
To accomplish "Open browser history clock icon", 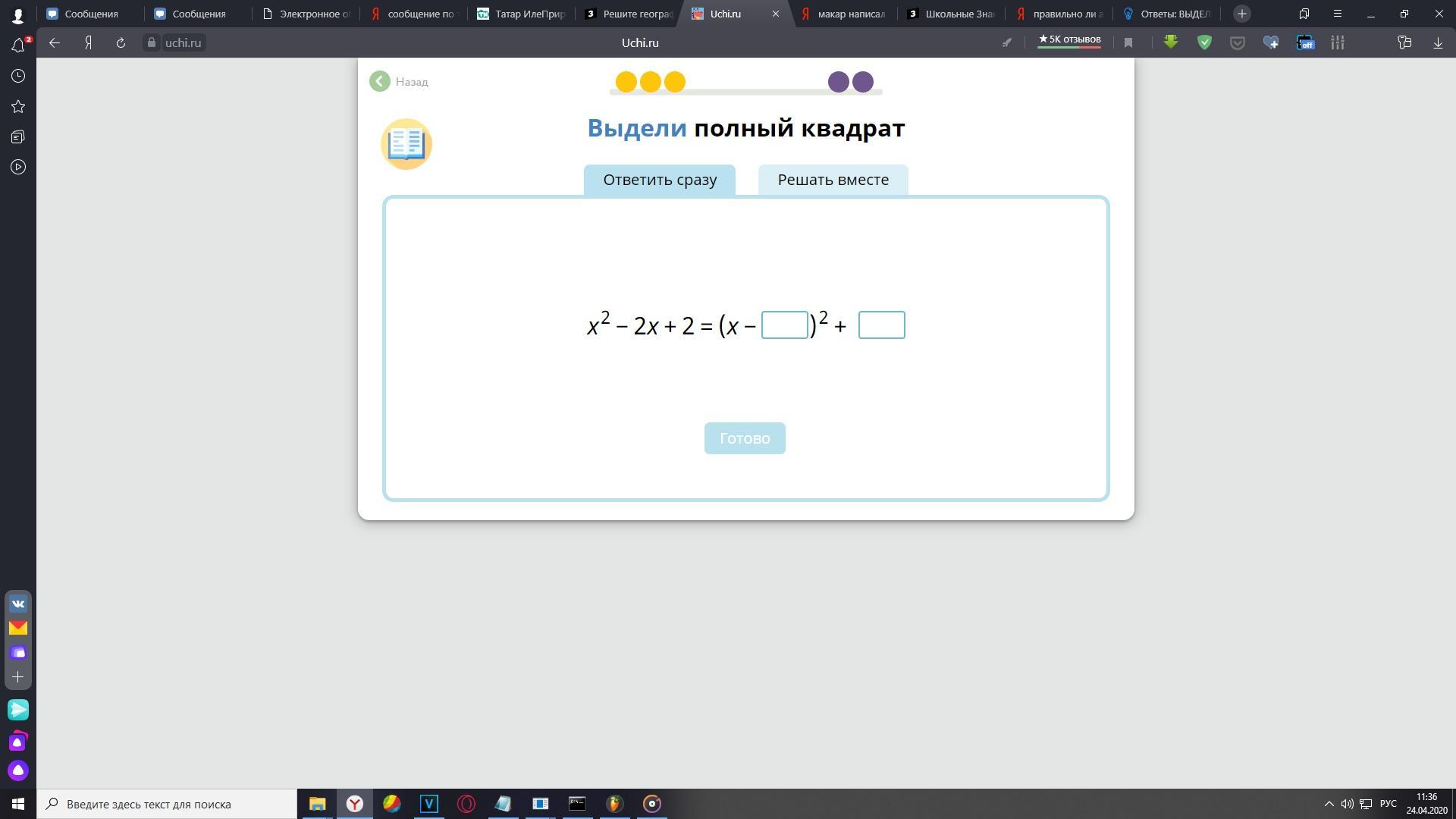I will [x=18, y=76].
